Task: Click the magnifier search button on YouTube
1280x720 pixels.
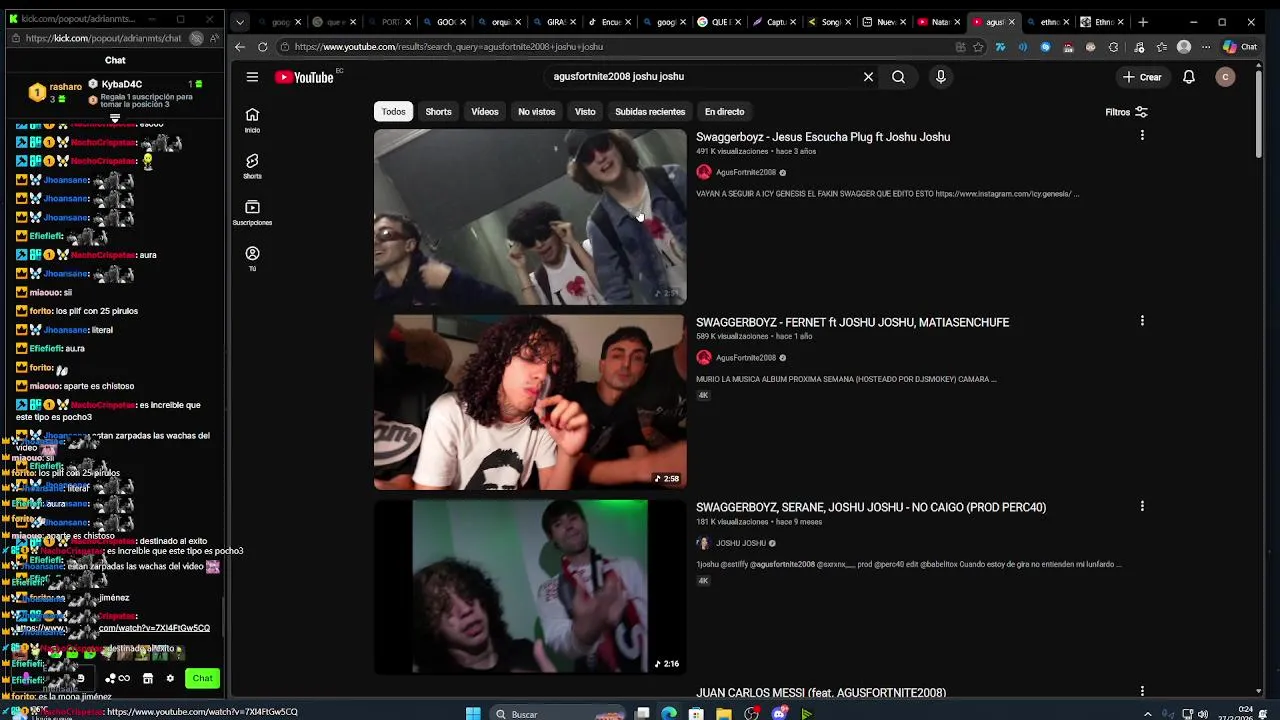Action: point(898,77)
